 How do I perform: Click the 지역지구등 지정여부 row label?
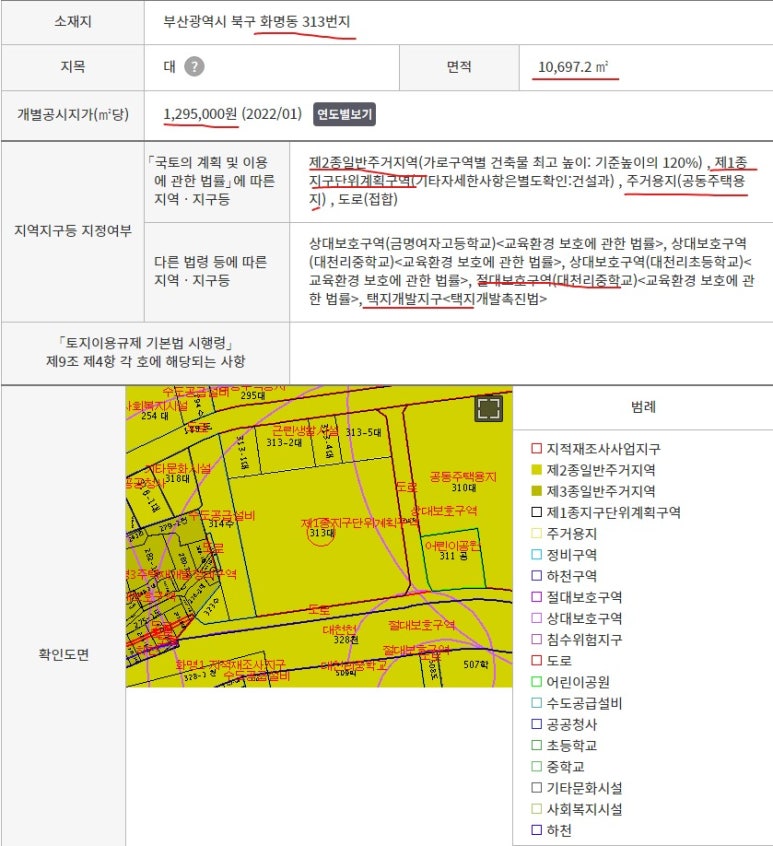click(x=73, y=231)
